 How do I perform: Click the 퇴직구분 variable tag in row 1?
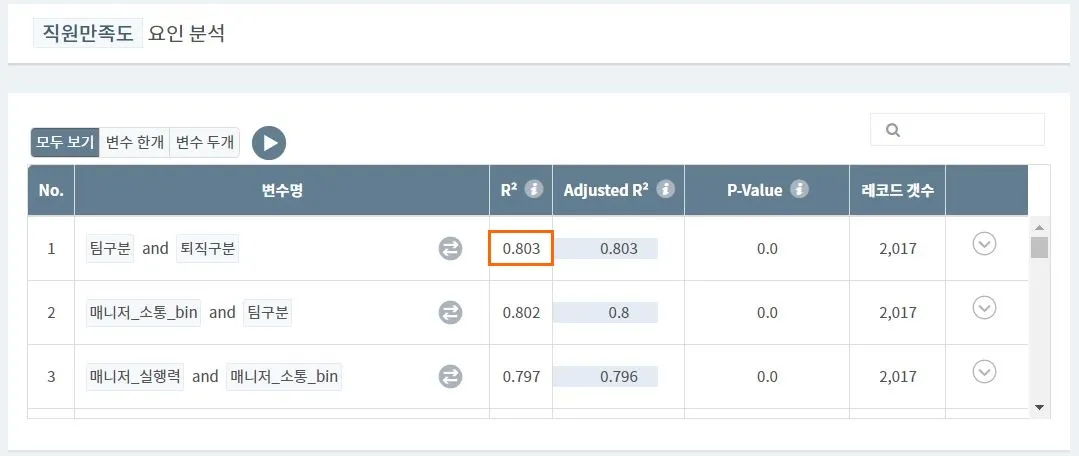tap(208, 248)
